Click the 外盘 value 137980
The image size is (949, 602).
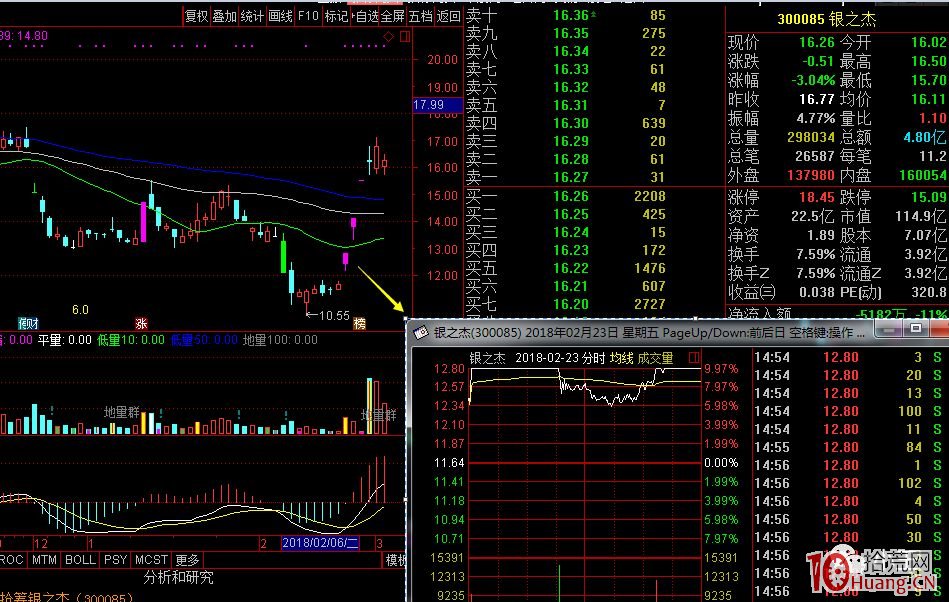coord(811,175)
